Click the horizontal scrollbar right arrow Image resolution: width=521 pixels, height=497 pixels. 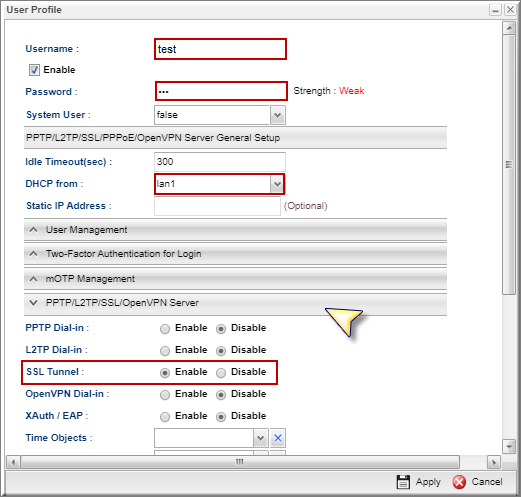pyautogui.click(x=494, y=462)
